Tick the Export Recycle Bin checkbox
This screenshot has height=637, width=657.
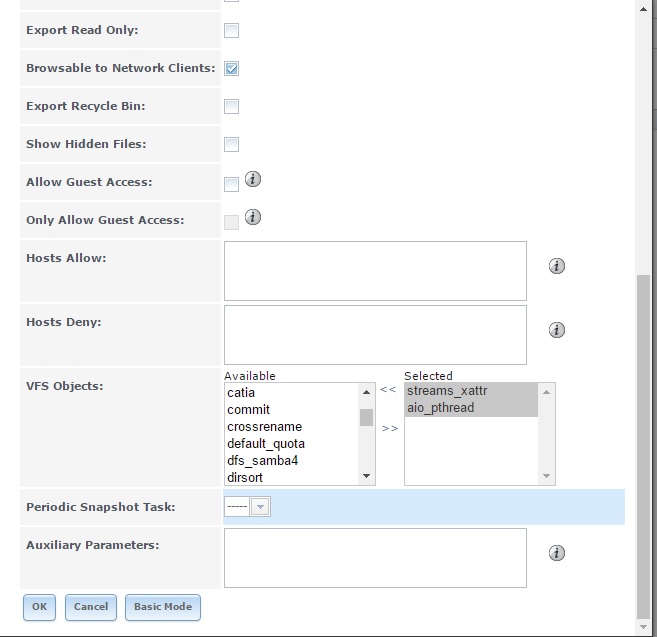[x=231, y=106]
